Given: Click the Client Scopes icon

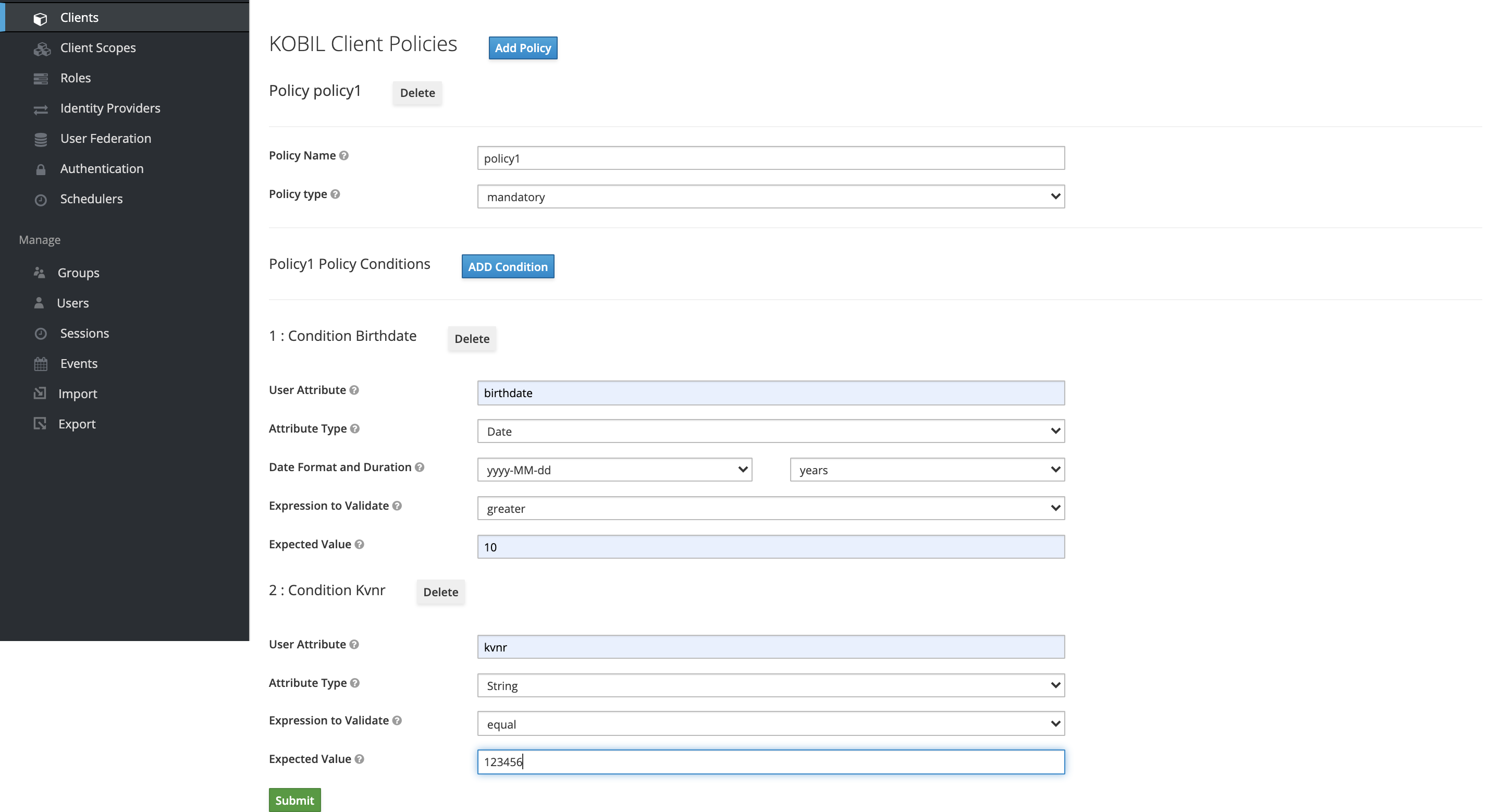Looking at the screenshot, I should 42,48.
